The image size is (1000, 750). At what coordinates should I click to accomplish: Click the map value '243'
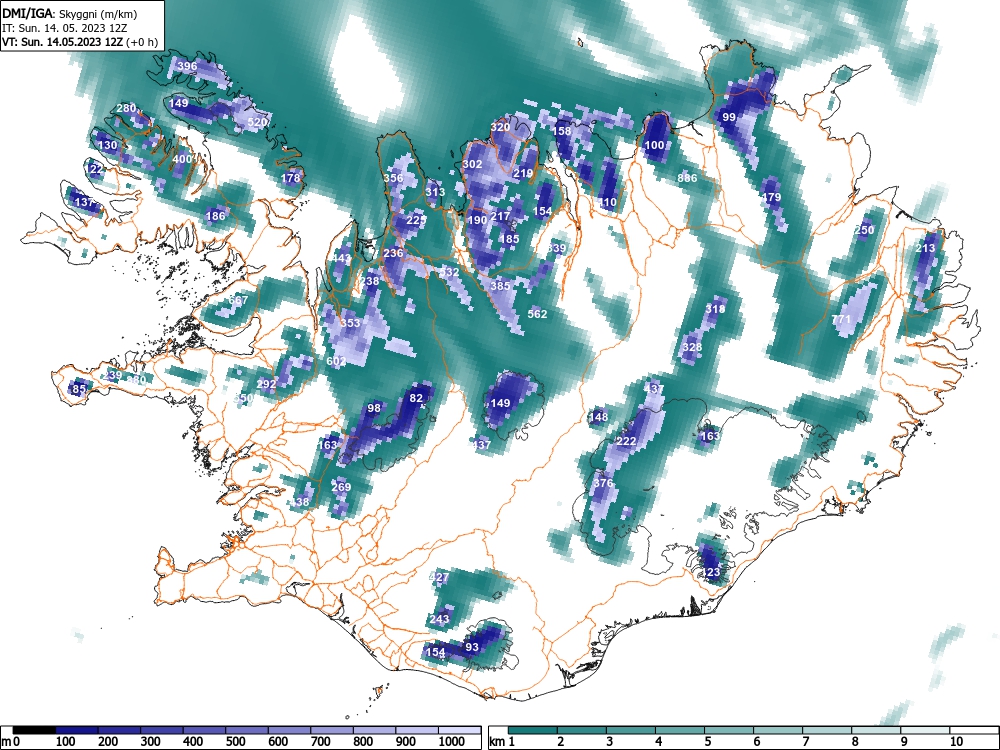(x=439, y=619)
